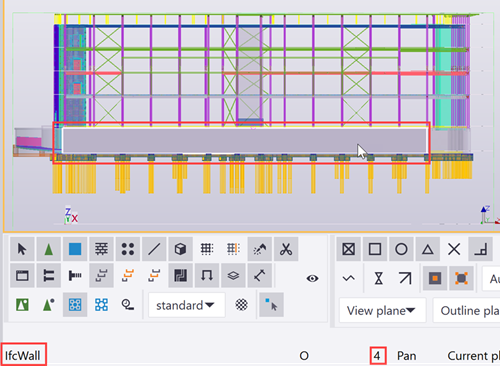Image resolution: width=500 pixels, height=366 pixels.
Task: Select the crossed-box snap to reference points icon
Action: click(349, 249)
